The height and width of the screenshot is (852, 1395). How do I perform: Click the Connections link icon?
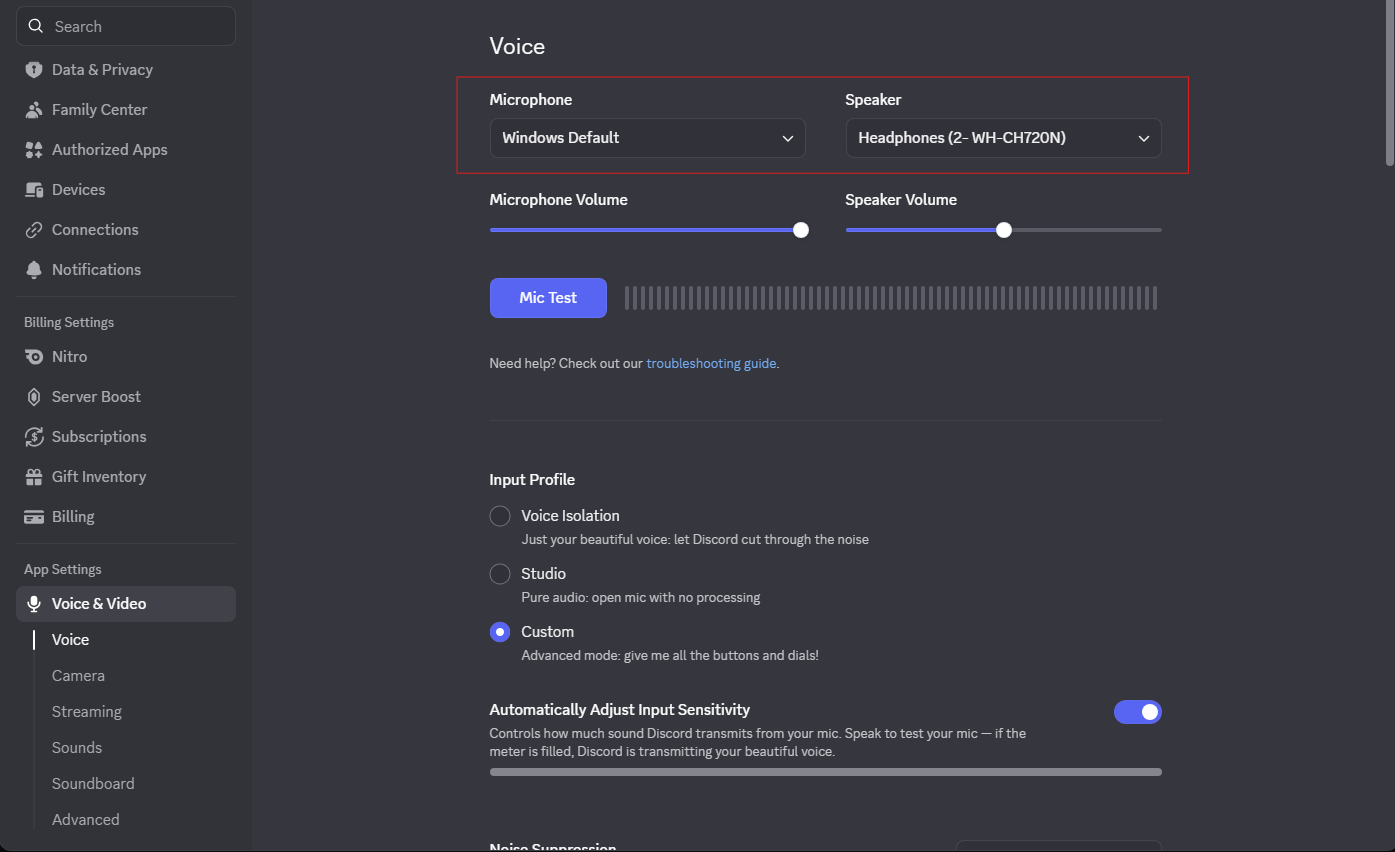coord(34,230)
